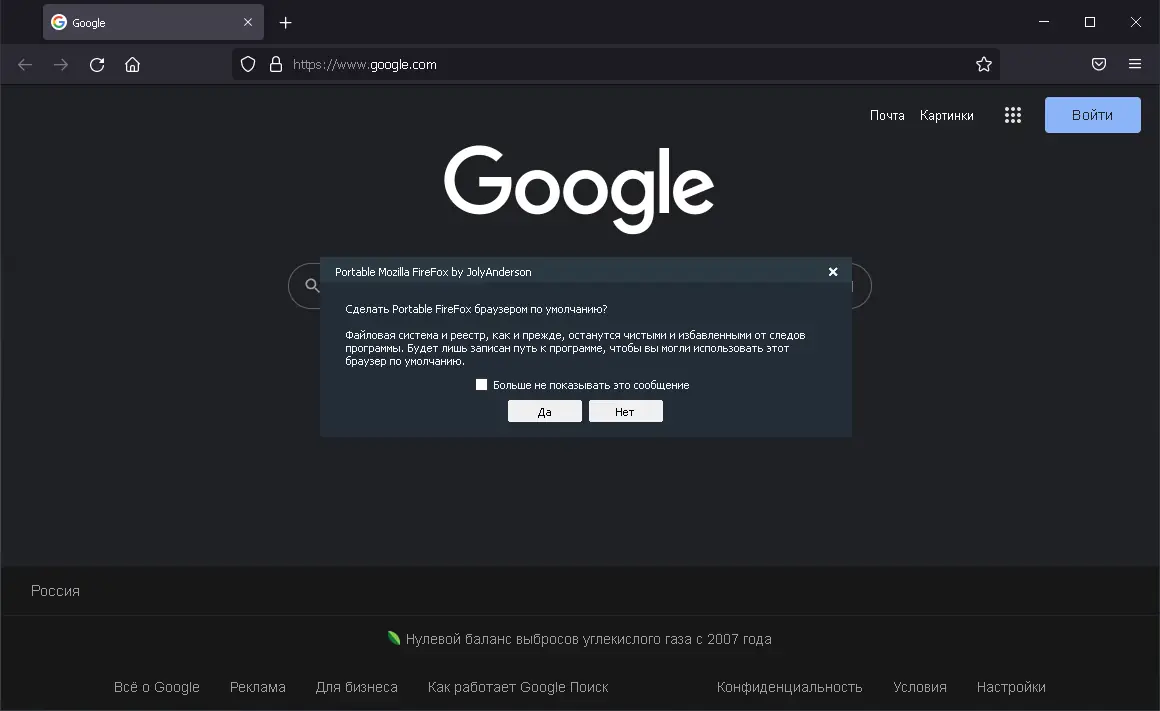Bookmark this page with the star
The height and width of the screenshot is (711, 1160).
click(984, 64)
